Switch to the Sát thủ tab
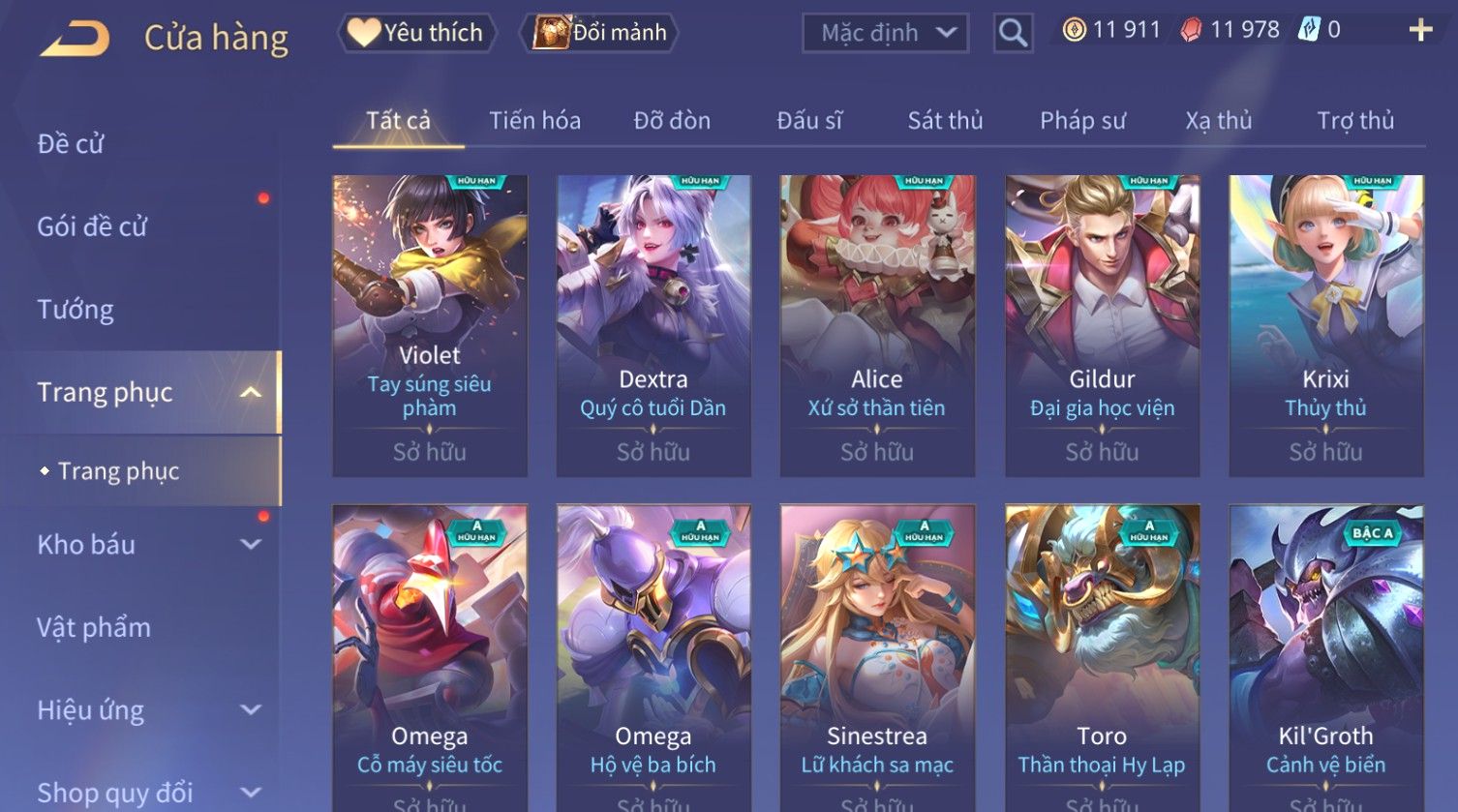This screenshot has height=812, width=1458. 945,121
